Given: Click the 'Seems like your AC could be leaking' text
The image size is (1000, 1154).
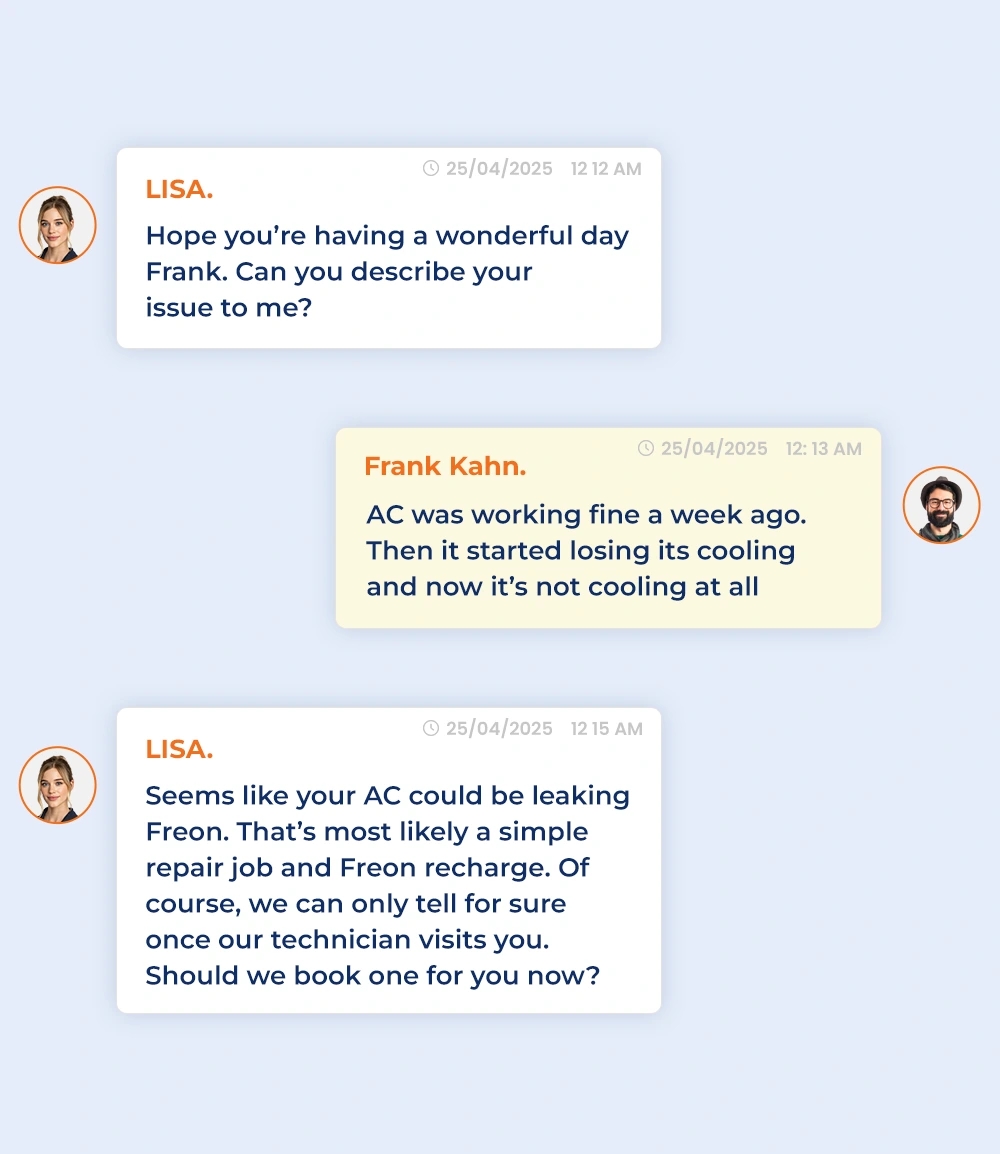Looking at the screenshot, I should [x=387, y=796].
